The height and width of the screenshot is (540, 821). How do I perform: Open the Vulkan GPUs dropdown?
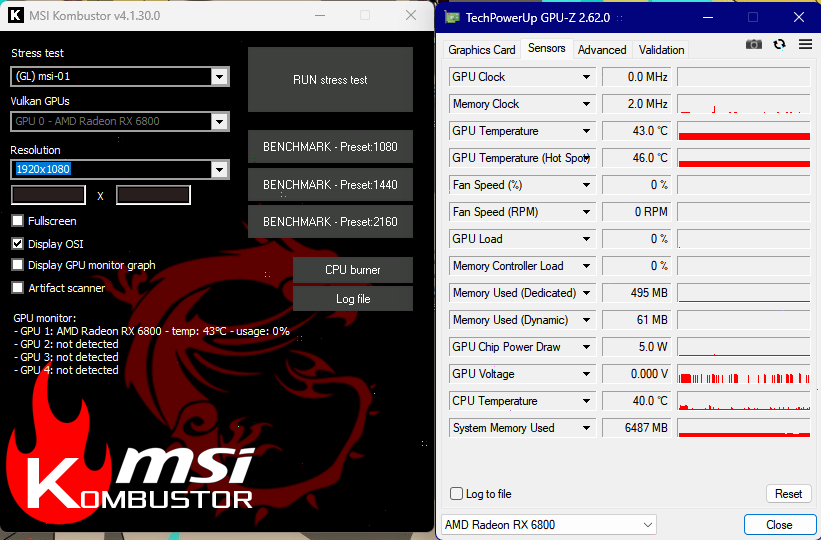point(219,122)
